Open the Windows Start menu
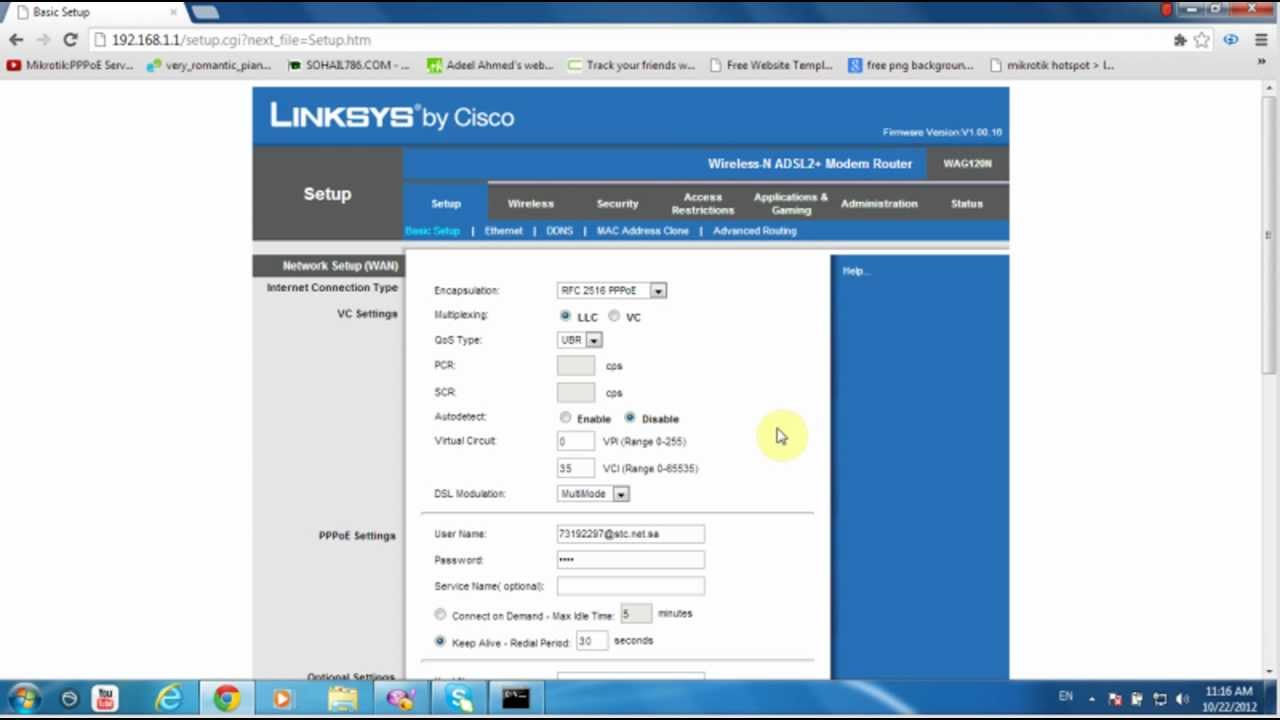 click(x=24, y=698)
